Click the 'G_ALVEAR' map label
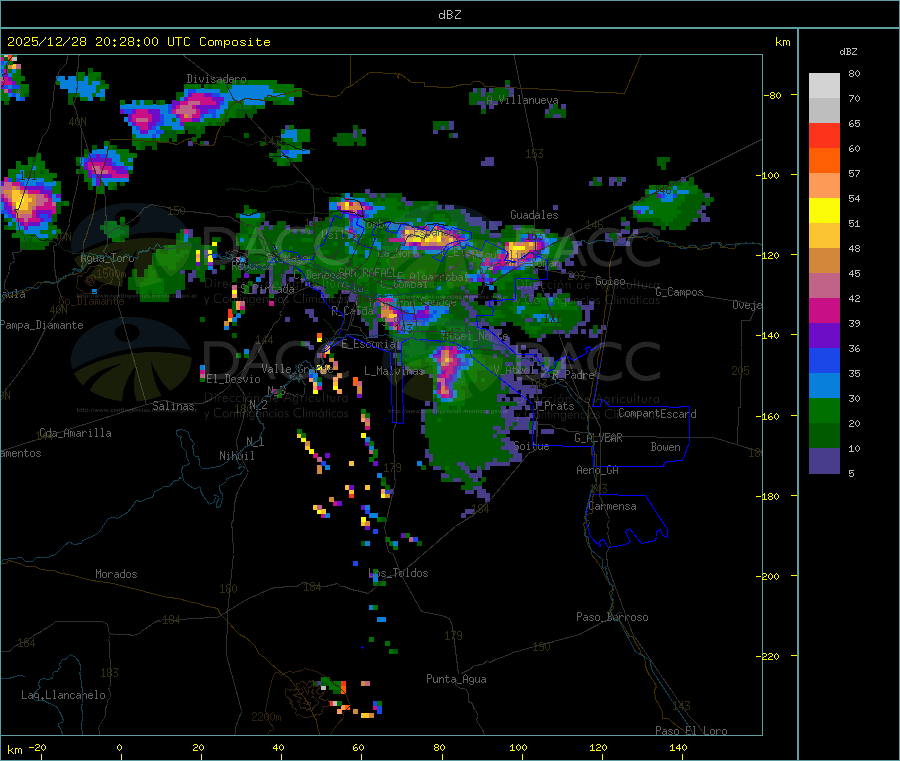The width and height of the screenshot is (900, 761). pyautogui.click(x=598, y=438)
